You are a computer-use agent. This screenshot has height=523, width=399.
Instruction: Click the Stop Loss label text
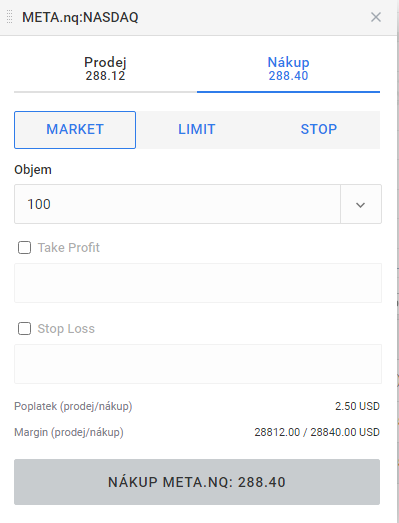[66, 329]
